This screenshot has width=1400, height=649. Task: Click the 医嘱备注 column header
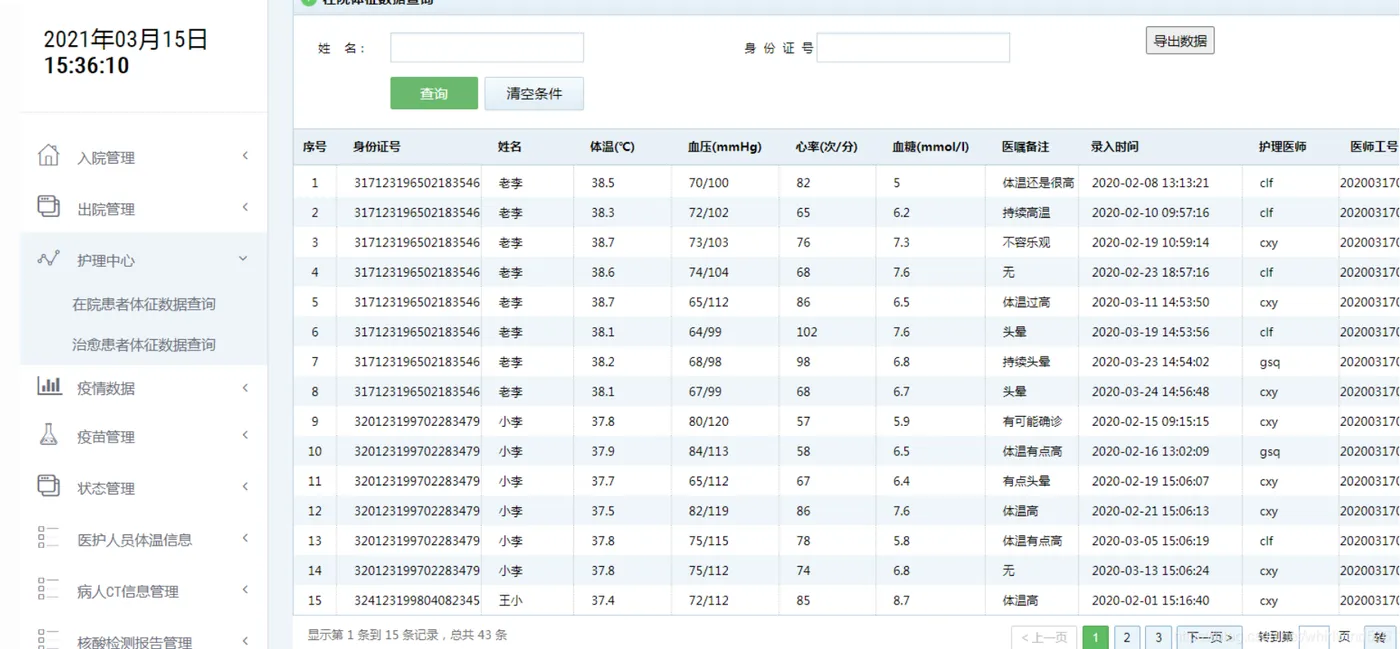click(1025, 147)
